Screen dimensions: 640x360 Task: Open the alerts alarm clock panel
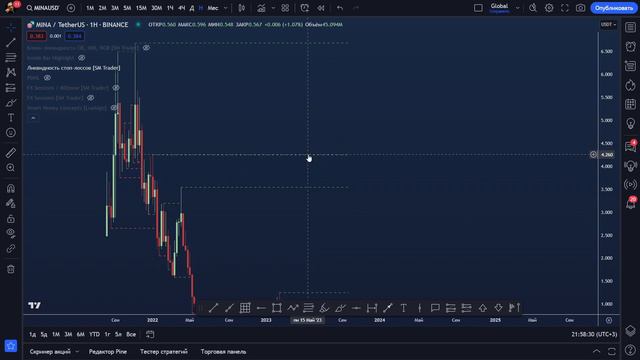click(631, 46)
